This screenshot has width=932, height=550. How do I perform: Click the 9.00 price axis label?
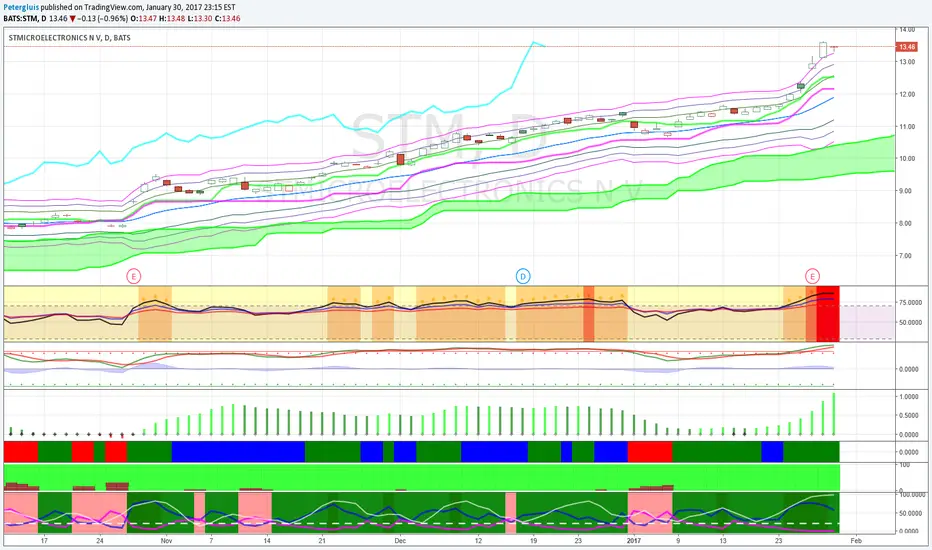pyautogui.click(x=907, y=191)
